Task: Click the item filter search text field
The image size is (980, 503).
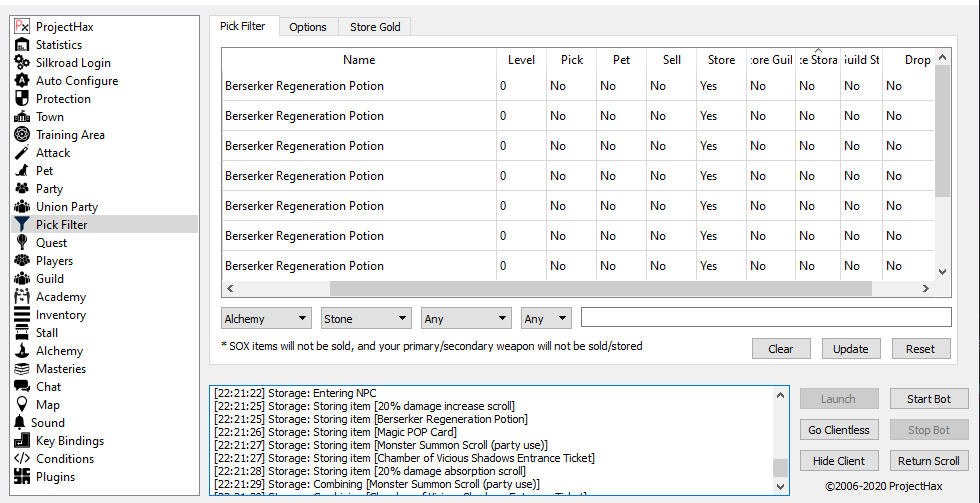Action: (x=765, y=318)
